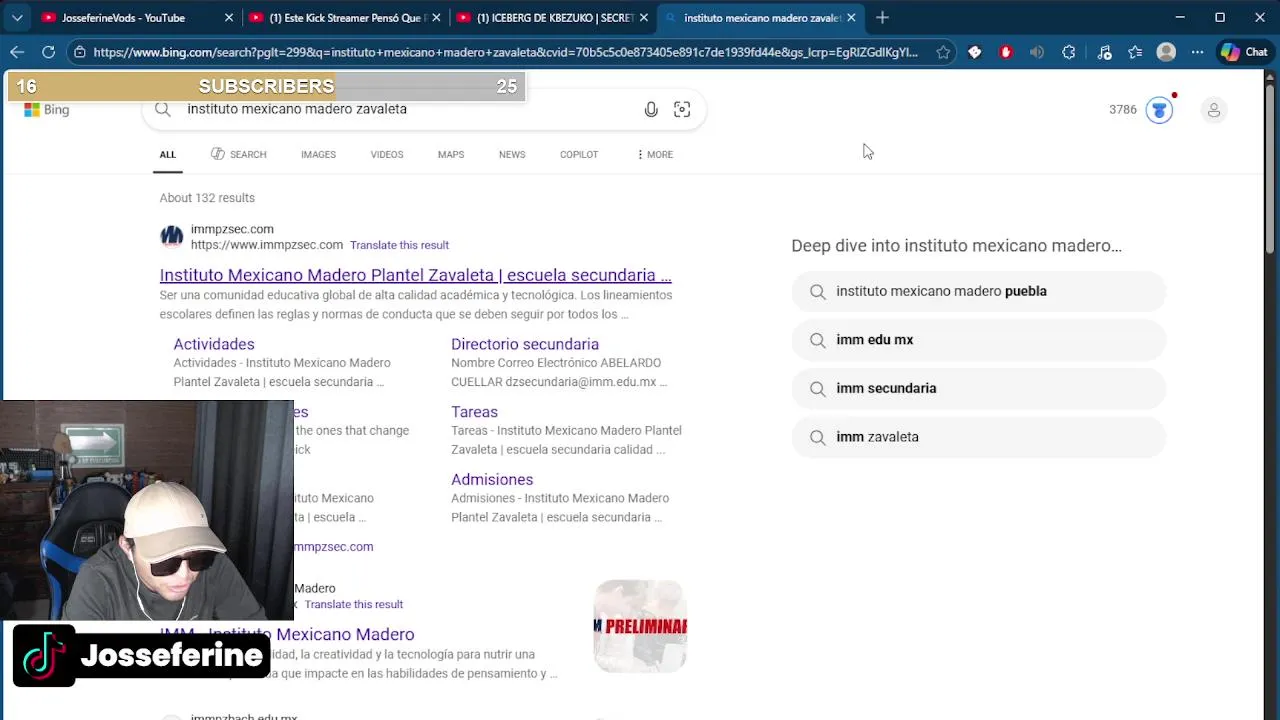Open the Favorites list icon
The width and height of the screenshot is (1280, 720).
pyautogui.click(x=1135, y=52)
